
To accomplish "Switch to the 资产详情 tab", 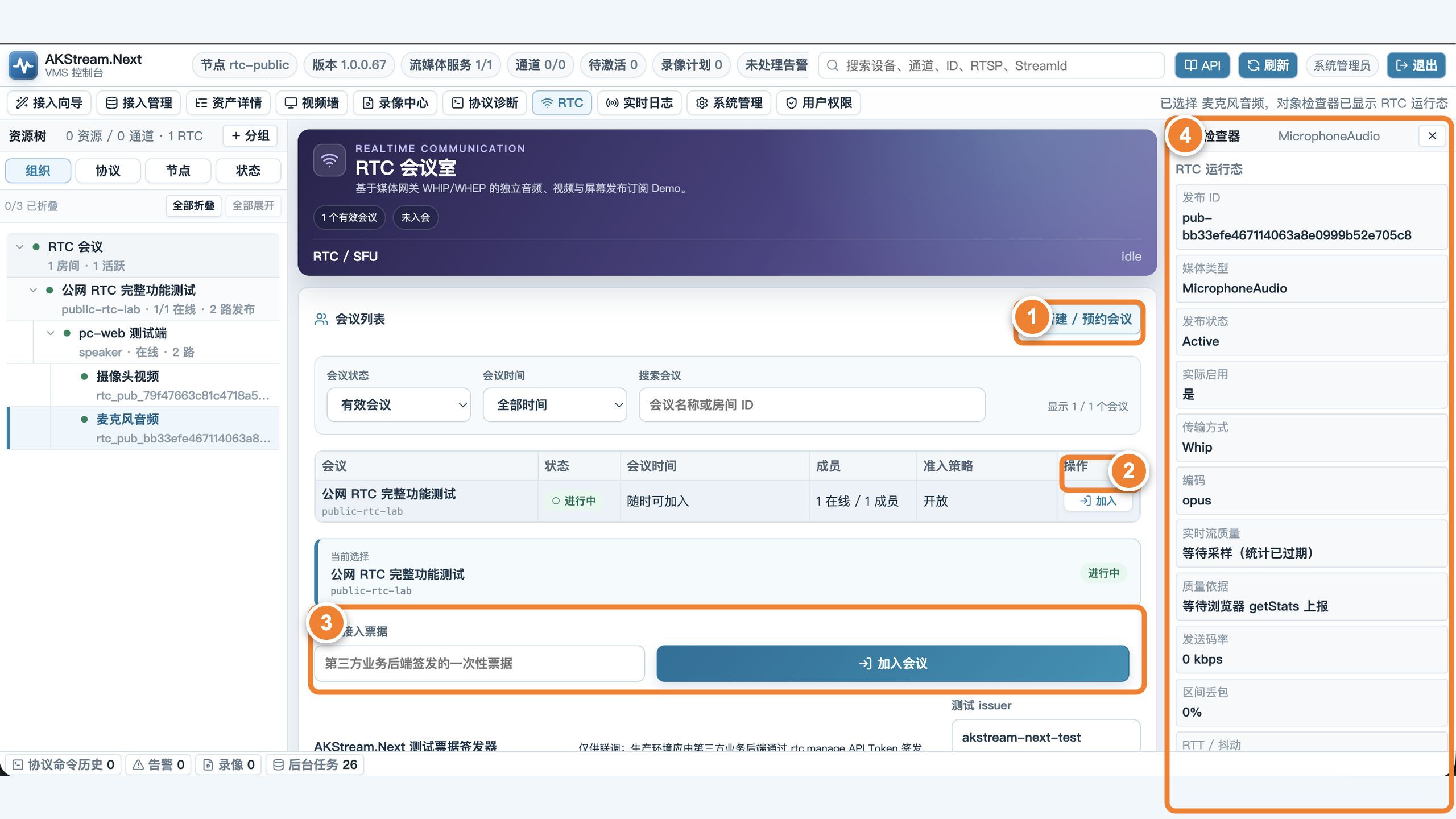I will coord(228,103).
